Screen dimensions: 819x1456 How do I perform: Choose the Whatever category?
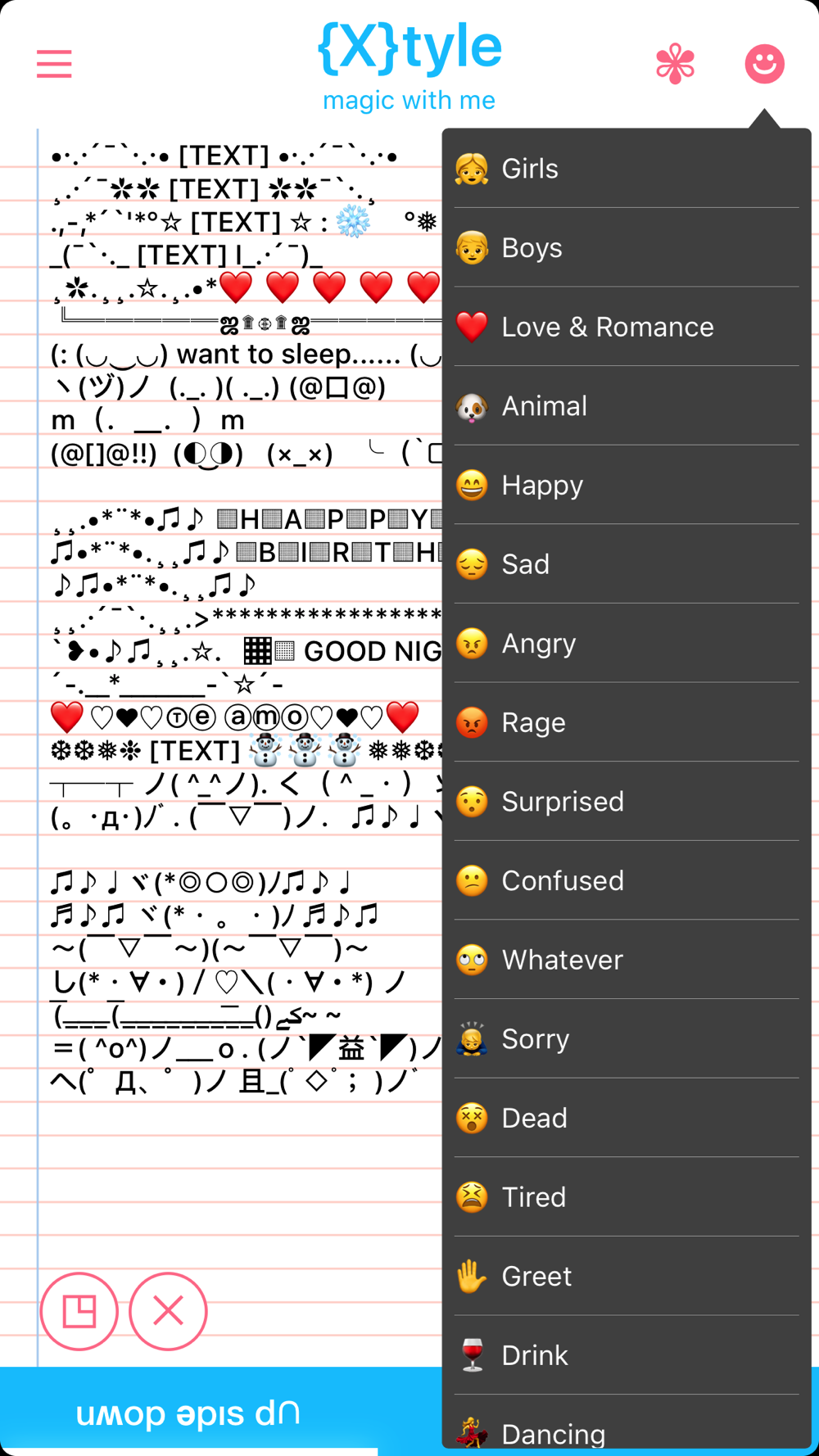627,960
